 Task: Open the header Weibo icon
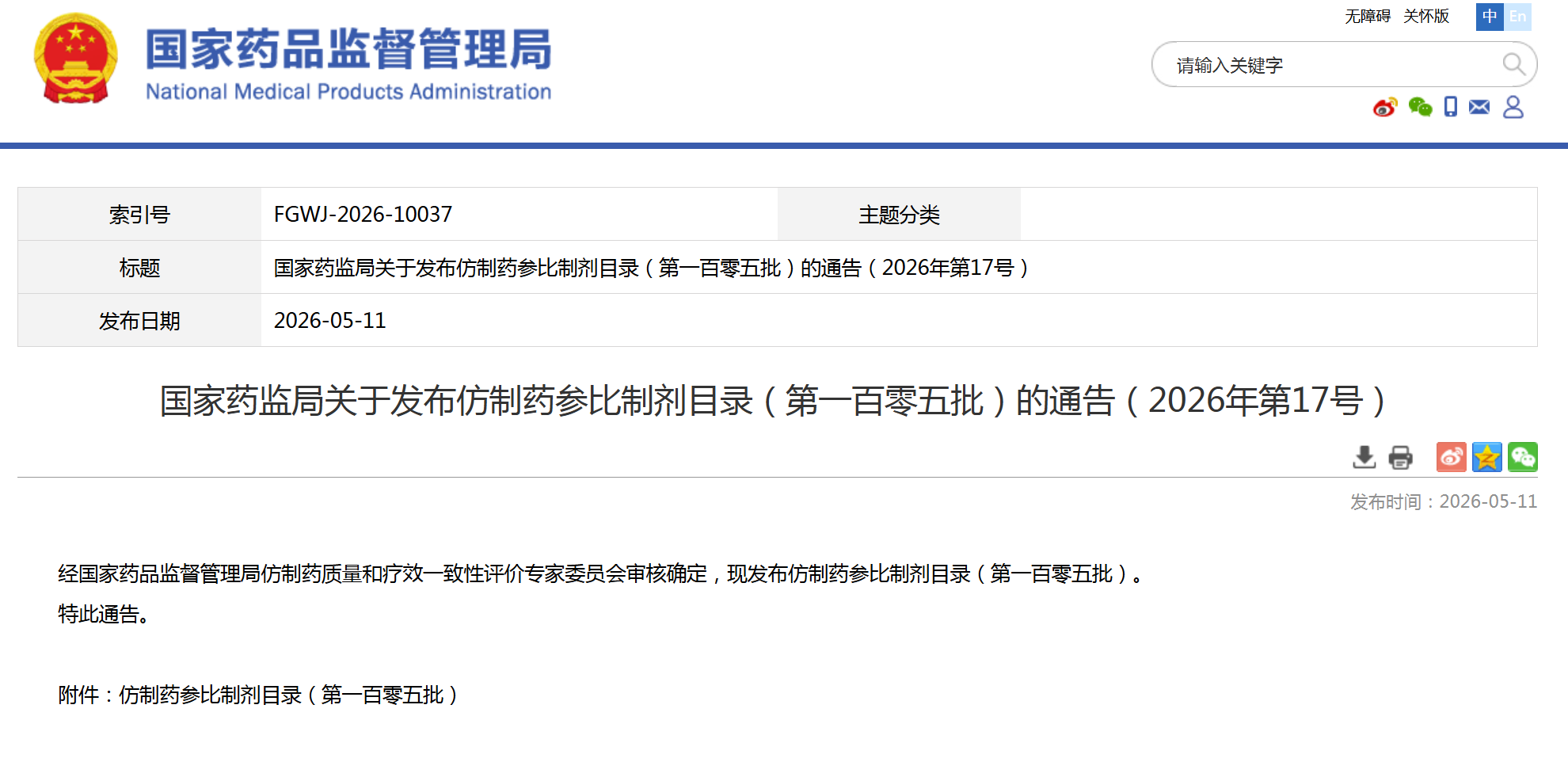click(1385, 107)
